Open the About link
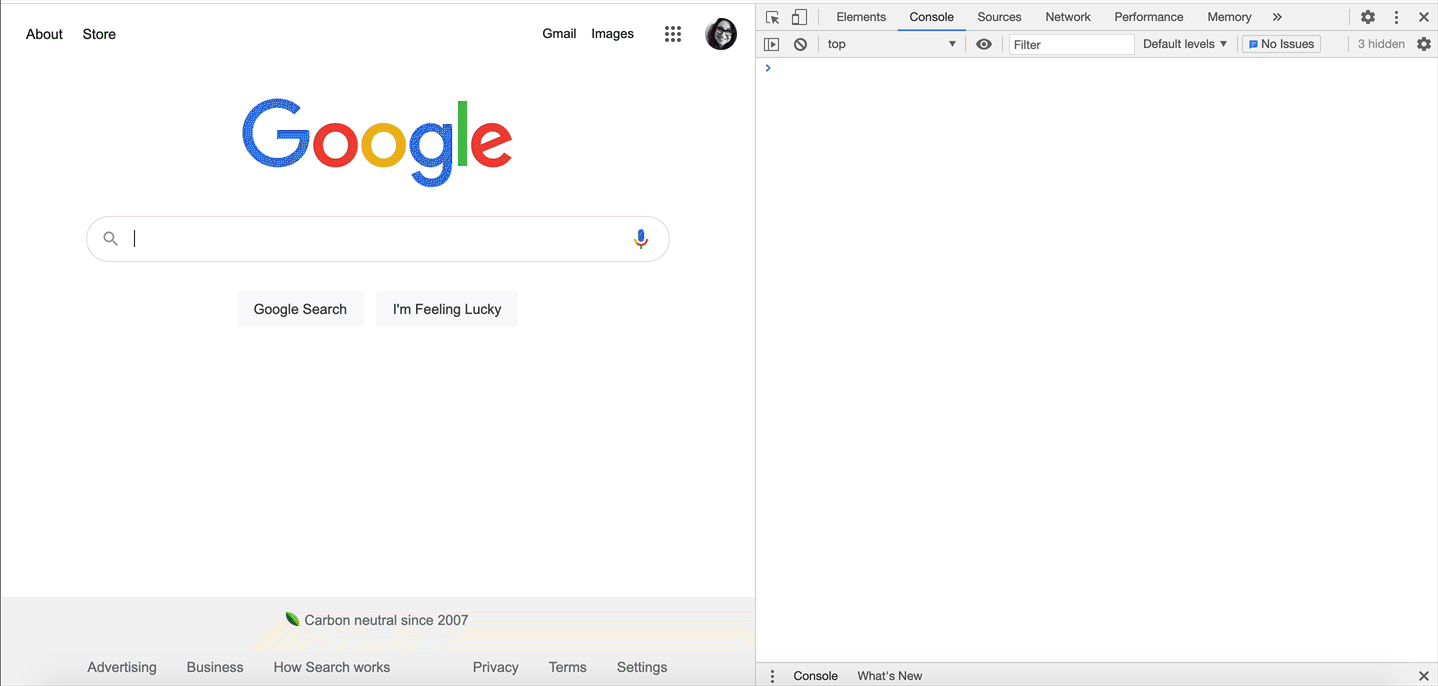 [x=45, y=34]
